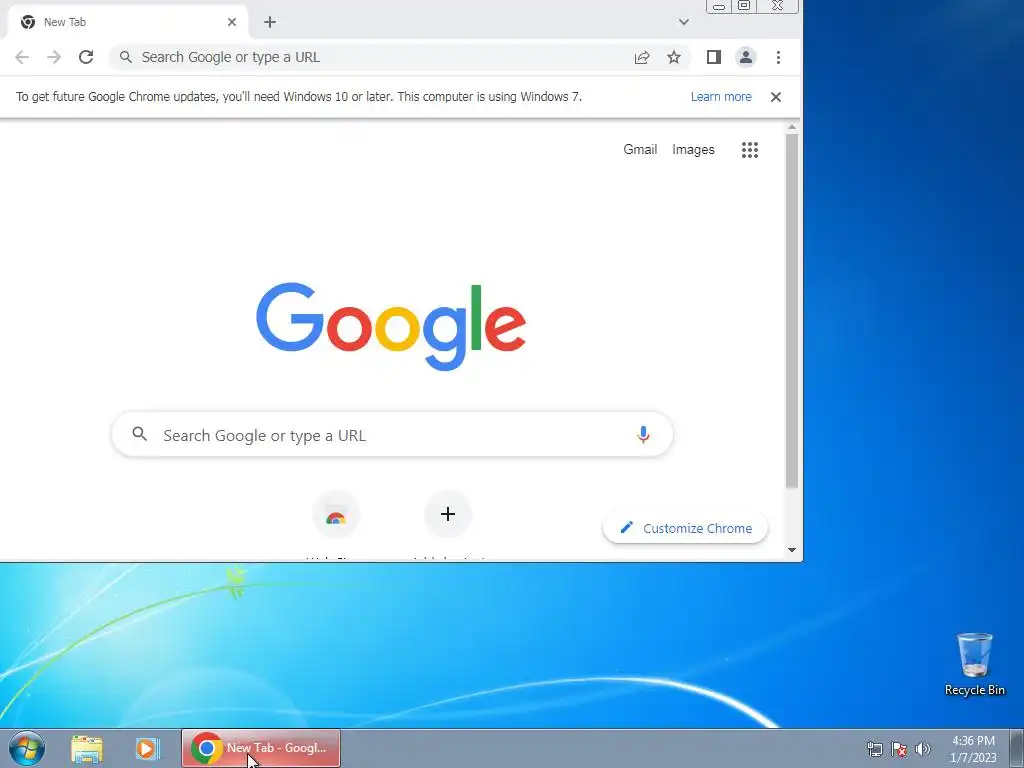Click the Google search box on page
Screen dimensions: 1024x768
click(x=392, y=435)
